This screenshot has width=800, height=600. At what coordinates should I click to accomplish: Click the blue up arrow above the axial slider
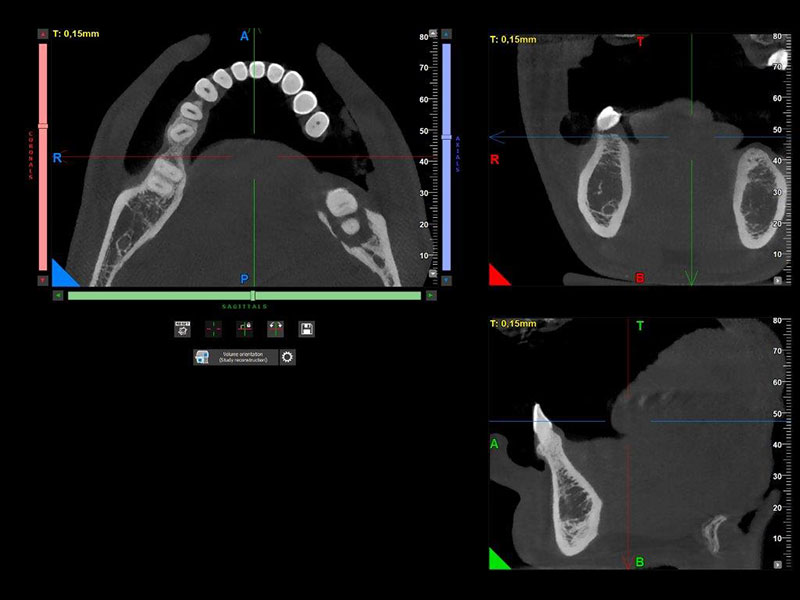[446, 34]
